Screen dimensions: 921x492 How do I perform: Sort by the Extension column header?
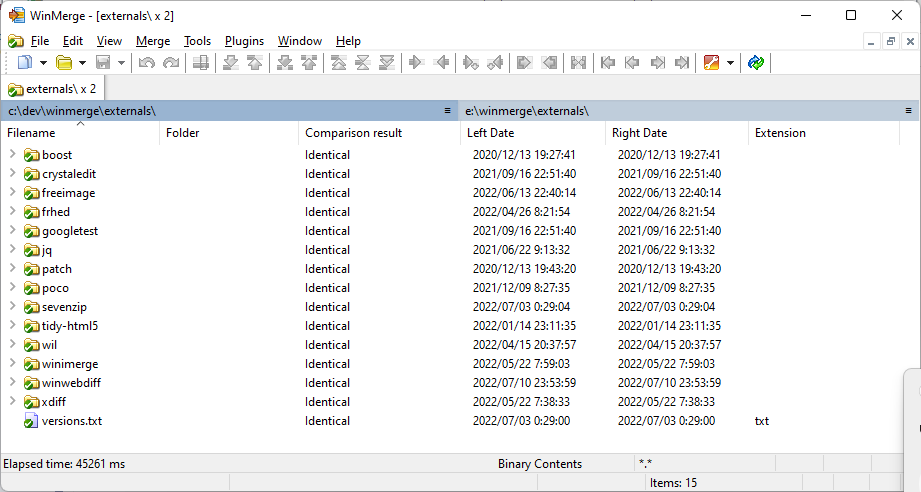click(x=824, y=133)
